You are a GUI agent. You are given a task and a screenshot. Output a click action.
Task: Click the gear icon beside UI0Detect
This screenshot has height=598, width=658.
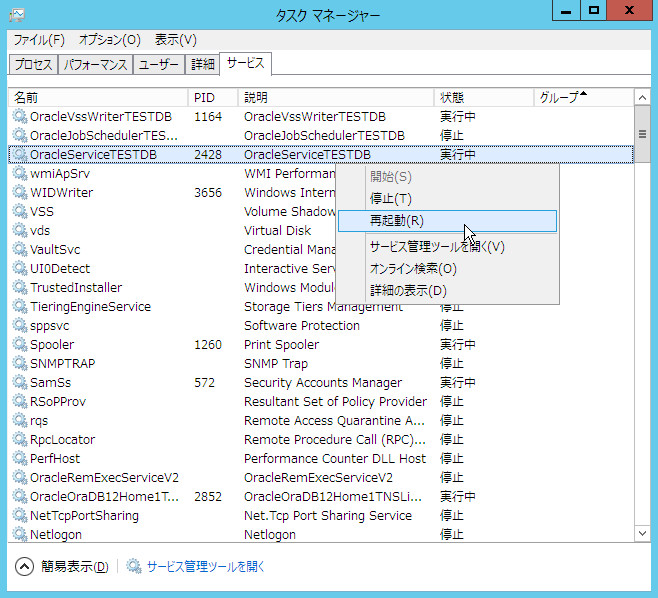[x=20, y=268]
